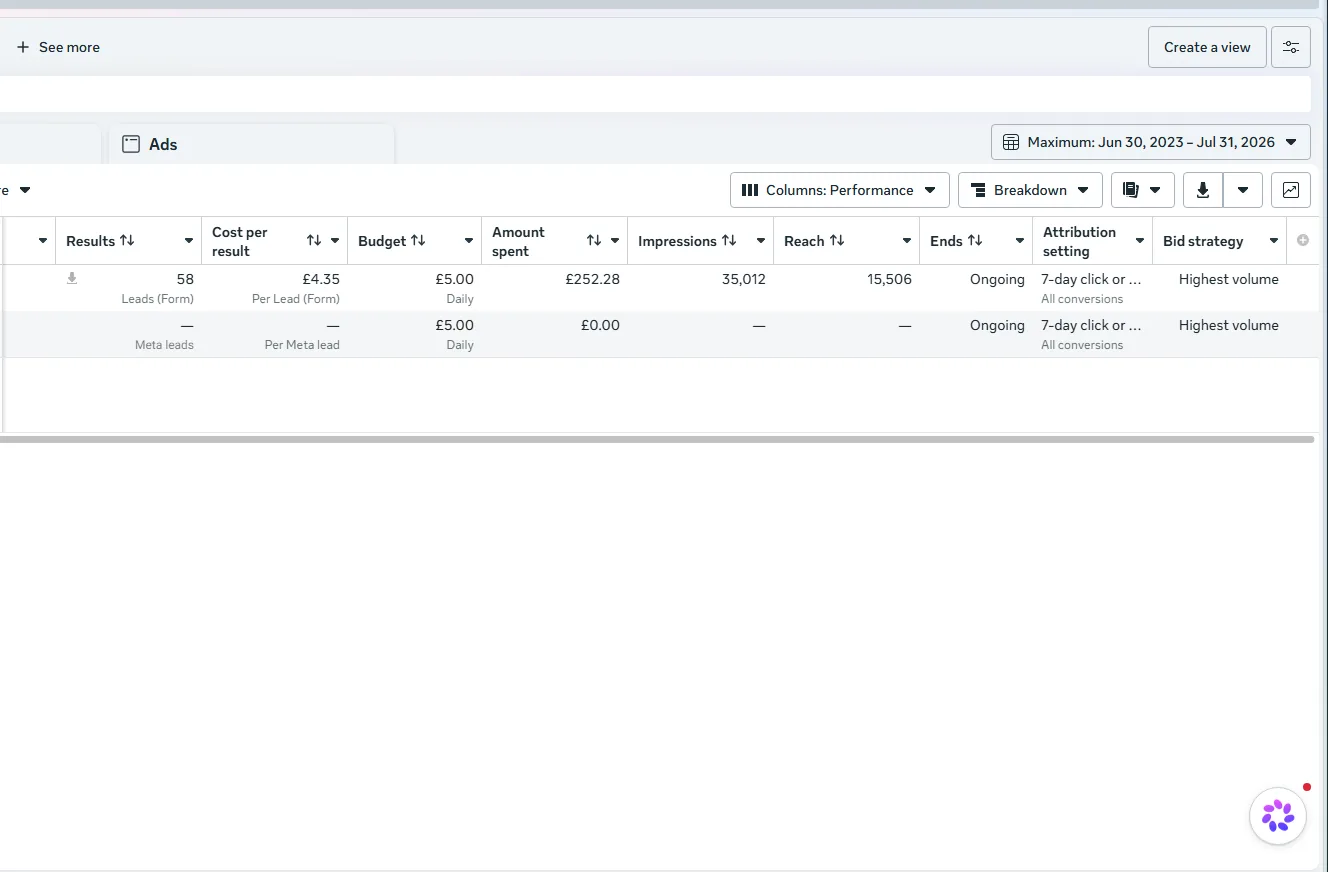Open Cost per result column caret
Screen dimensions: 1328x872
335,241
